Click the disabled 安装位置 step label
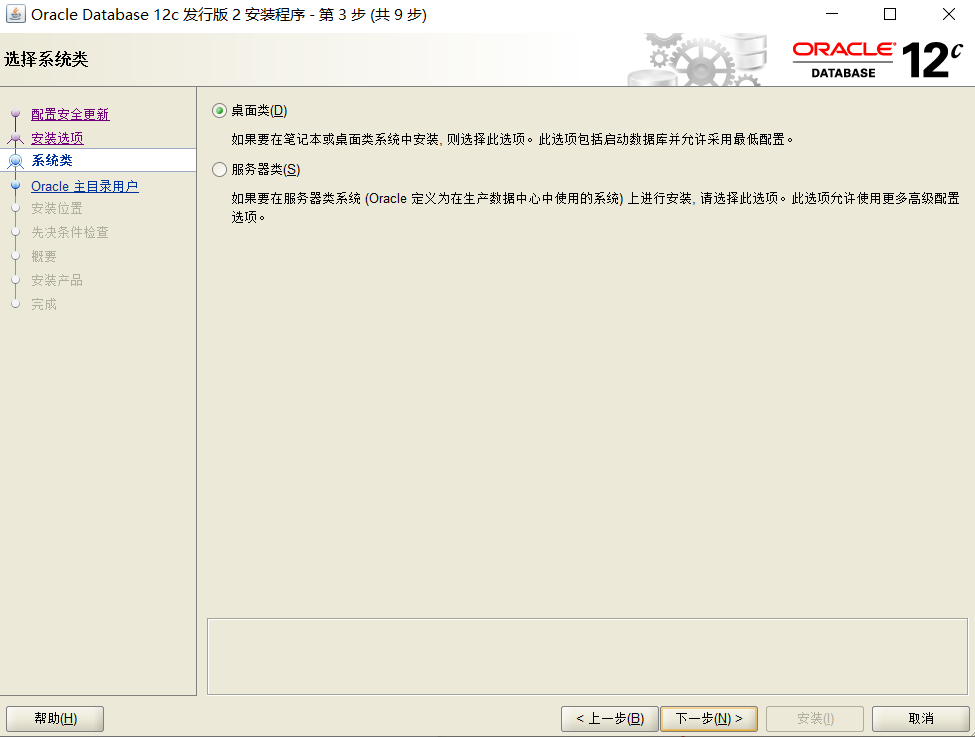This screenshot has height=737, width=975. coord(57,208)
